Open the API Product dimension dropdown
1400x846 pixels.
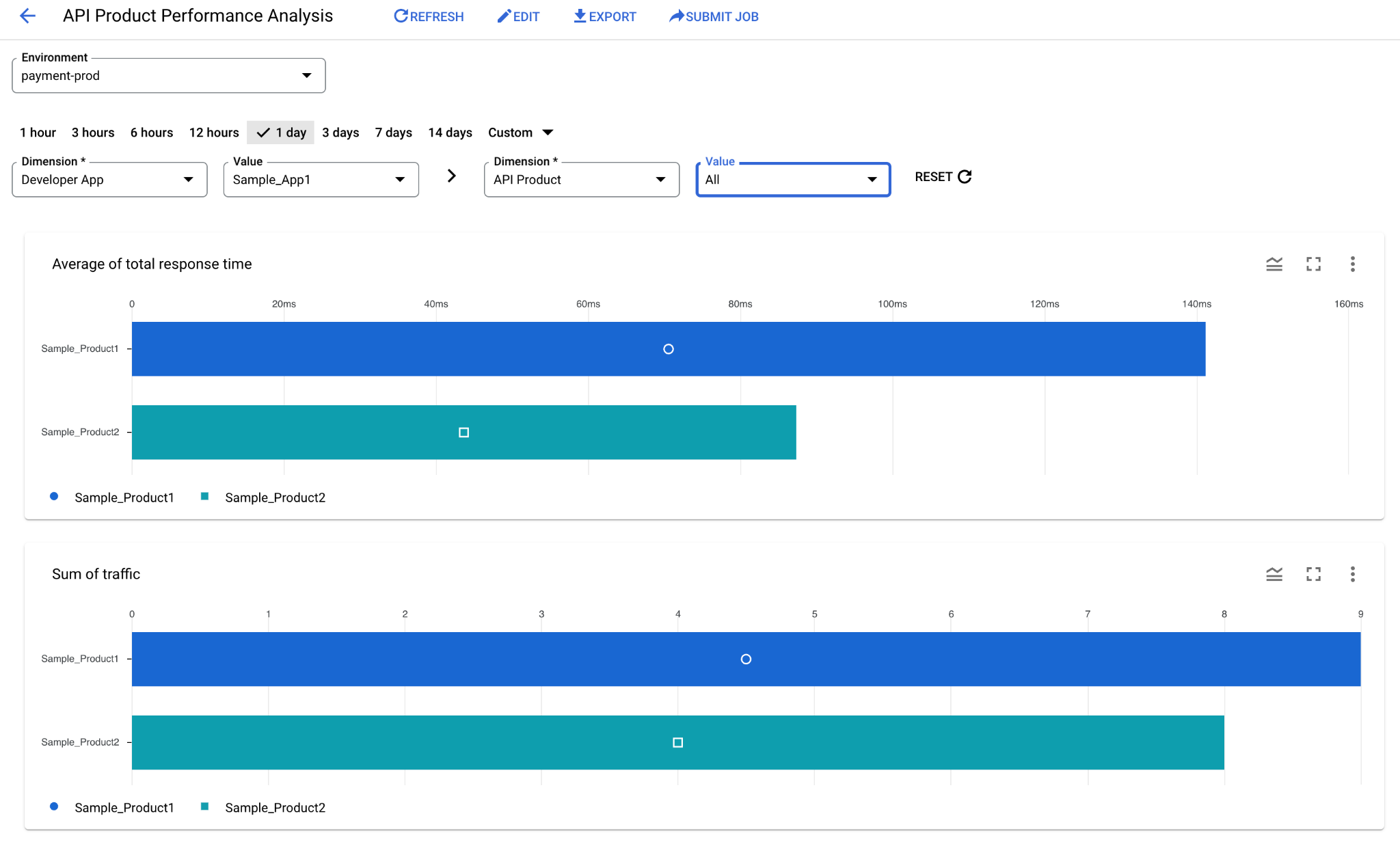click(582, 180)
